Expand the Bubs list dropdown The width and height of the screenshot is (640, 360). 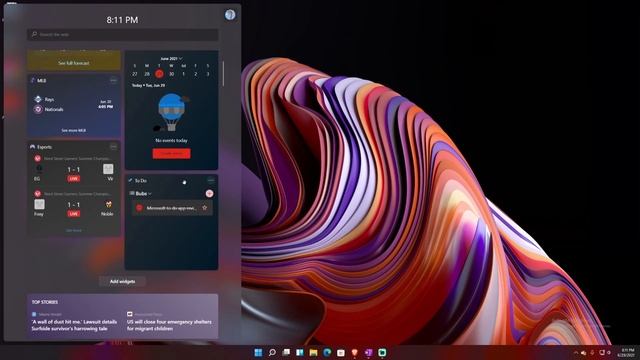point(141,193)
